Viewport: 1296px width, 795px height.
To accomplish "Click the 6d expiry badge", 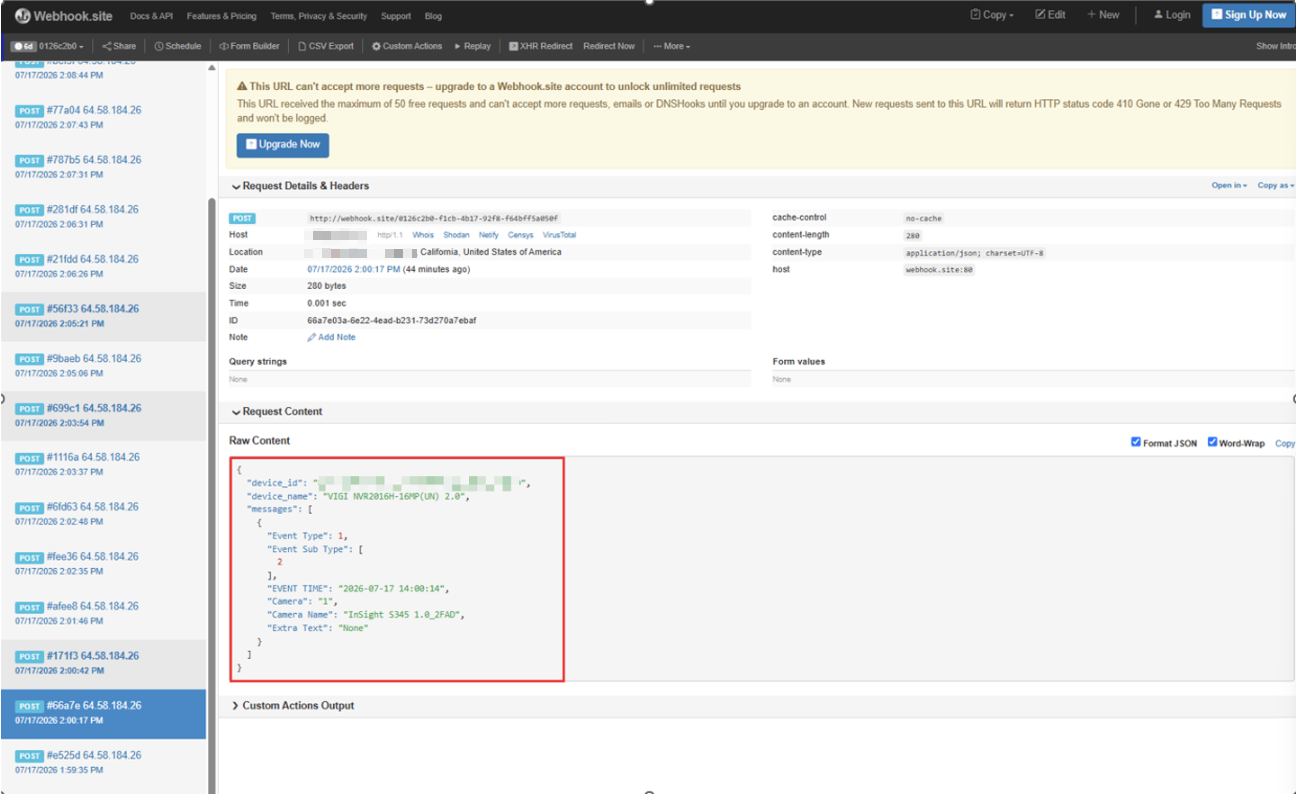I will coord(23,46).
